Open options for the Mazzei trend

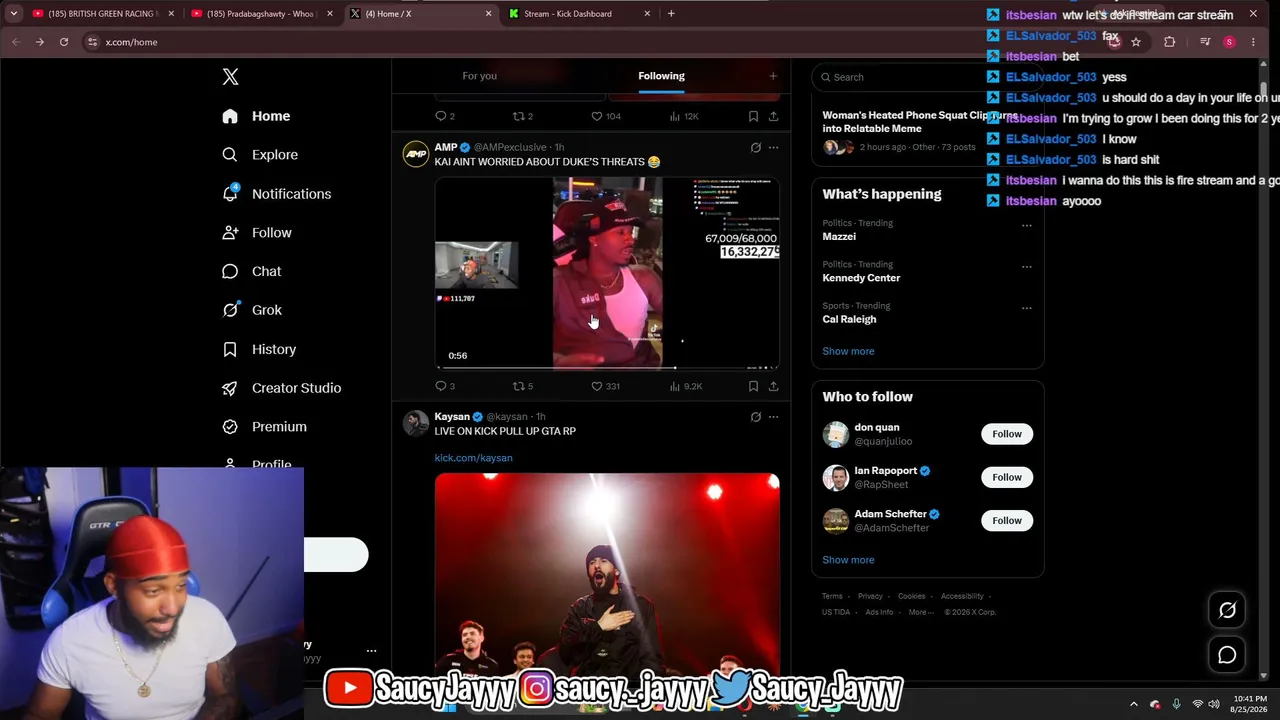click(1026, 225)
